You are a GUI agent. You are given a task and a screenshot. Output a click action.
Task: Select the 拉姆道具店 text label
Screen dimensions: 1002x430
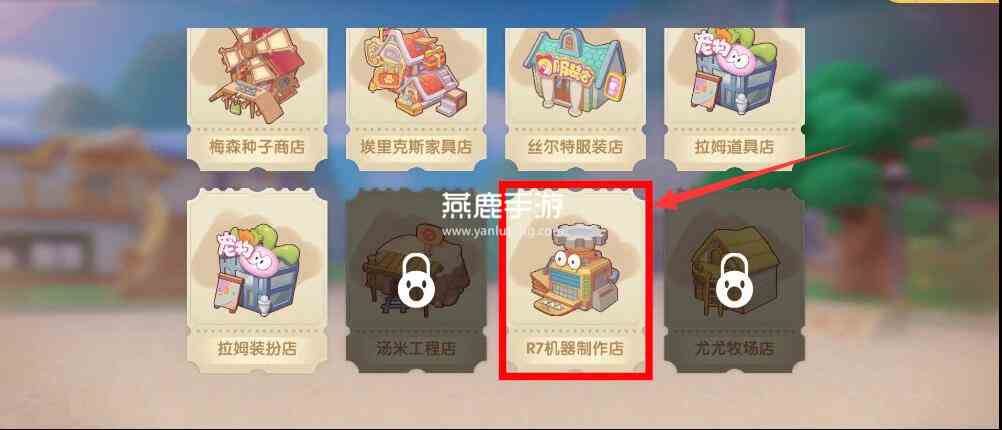[x=734, y=147]
